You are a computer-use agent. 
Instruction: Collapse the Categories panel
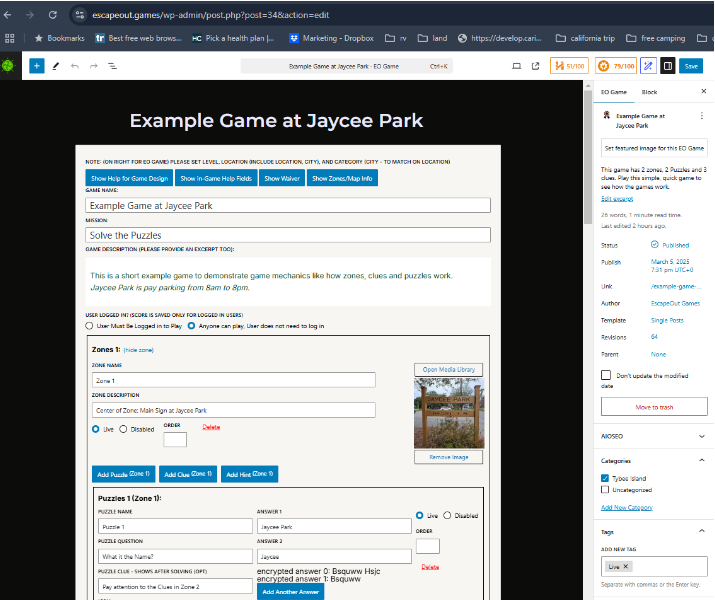coord(700,461)
